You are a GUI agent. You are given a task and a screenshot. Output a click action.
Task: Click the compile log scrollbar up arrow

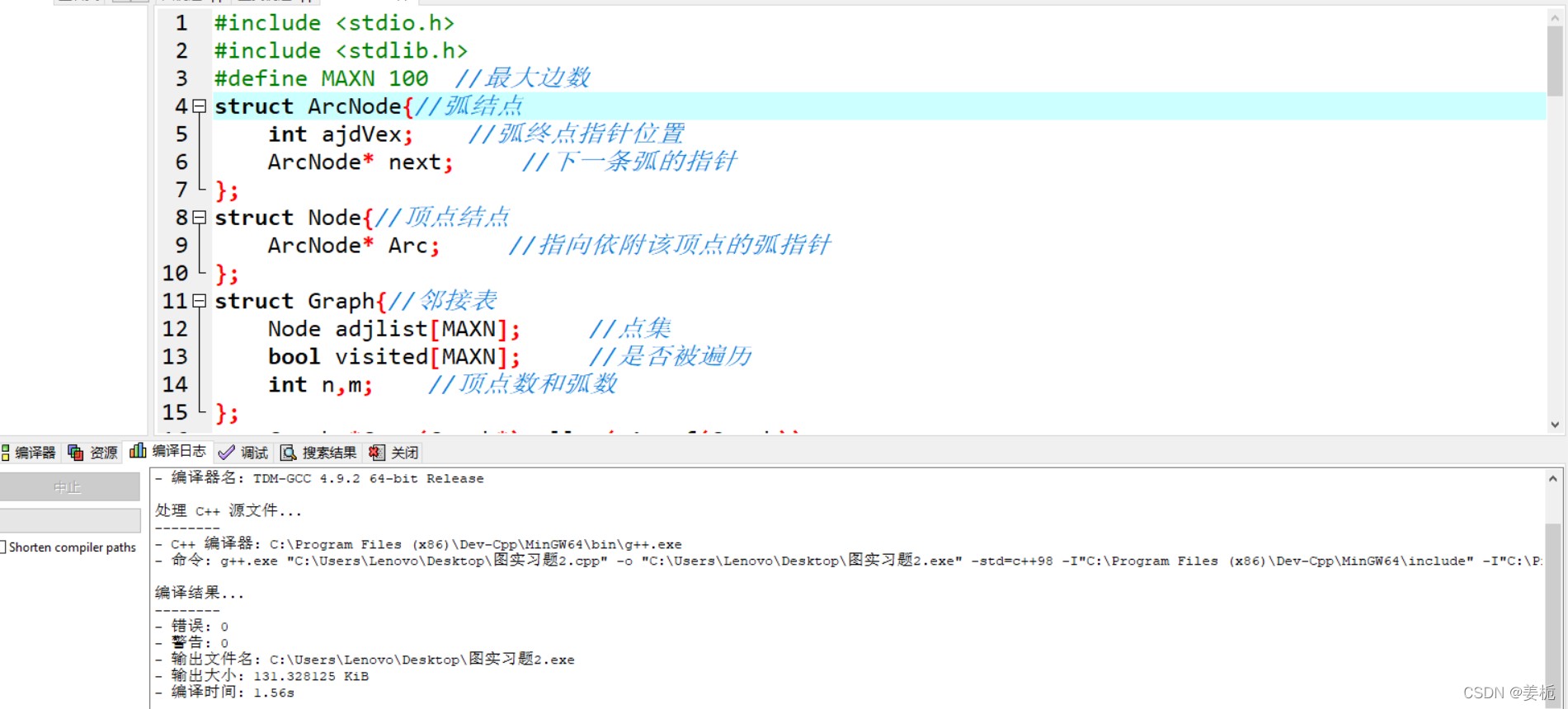coord(1553,478)
